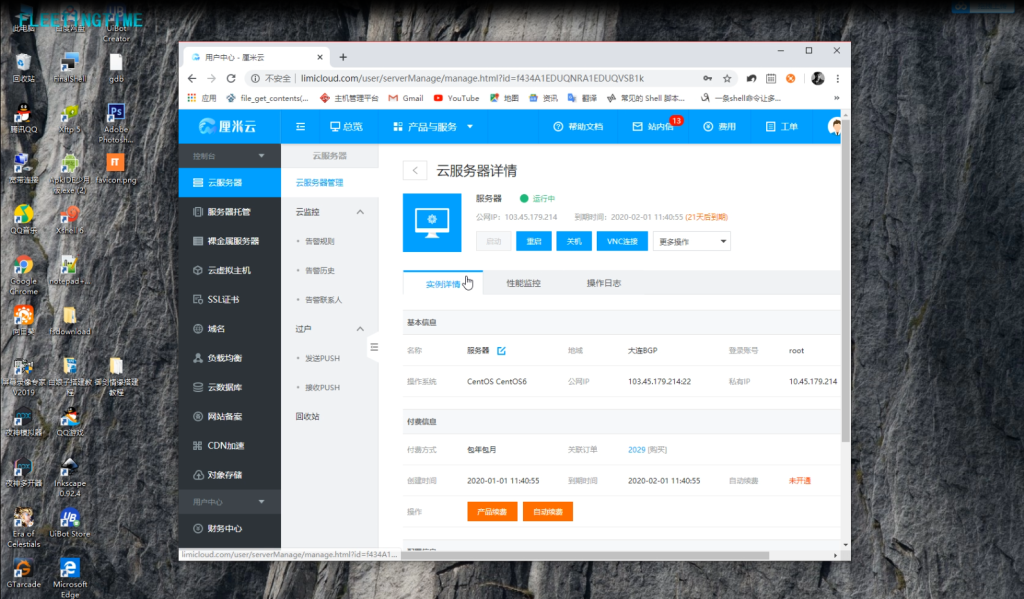Select 对象存储 in left sidebar

point(230,475)
